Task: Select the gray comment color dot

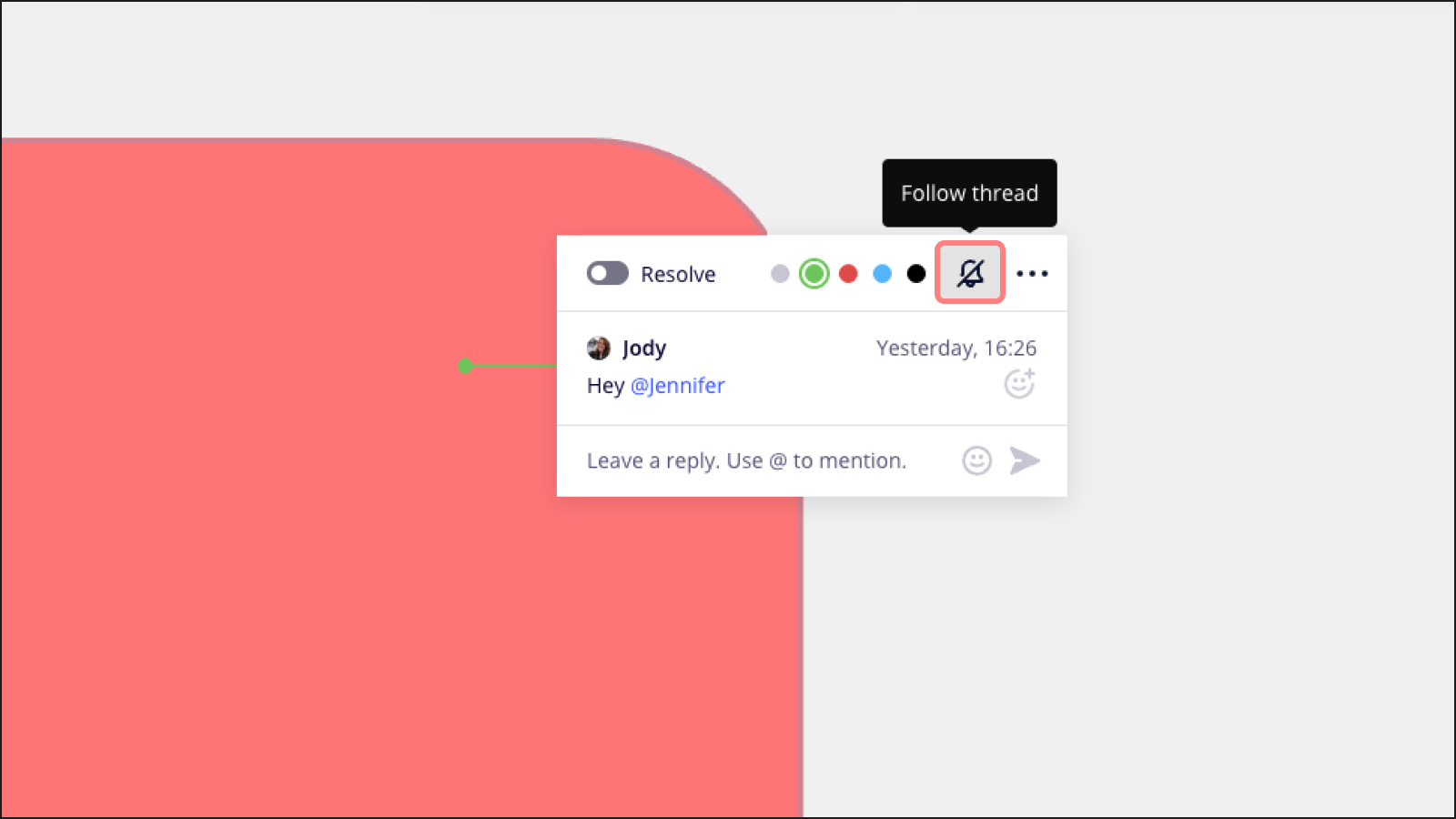Action: (780, 274)
